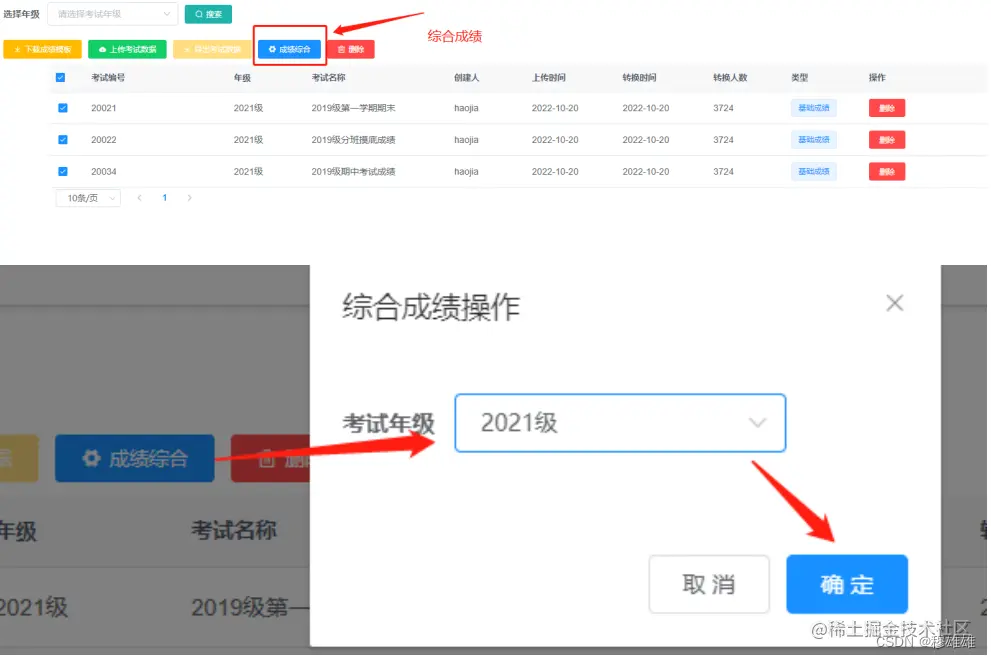Screen dimensions: 991x659
Task: Click the next-page arrow in pagination
Action: 190,197
